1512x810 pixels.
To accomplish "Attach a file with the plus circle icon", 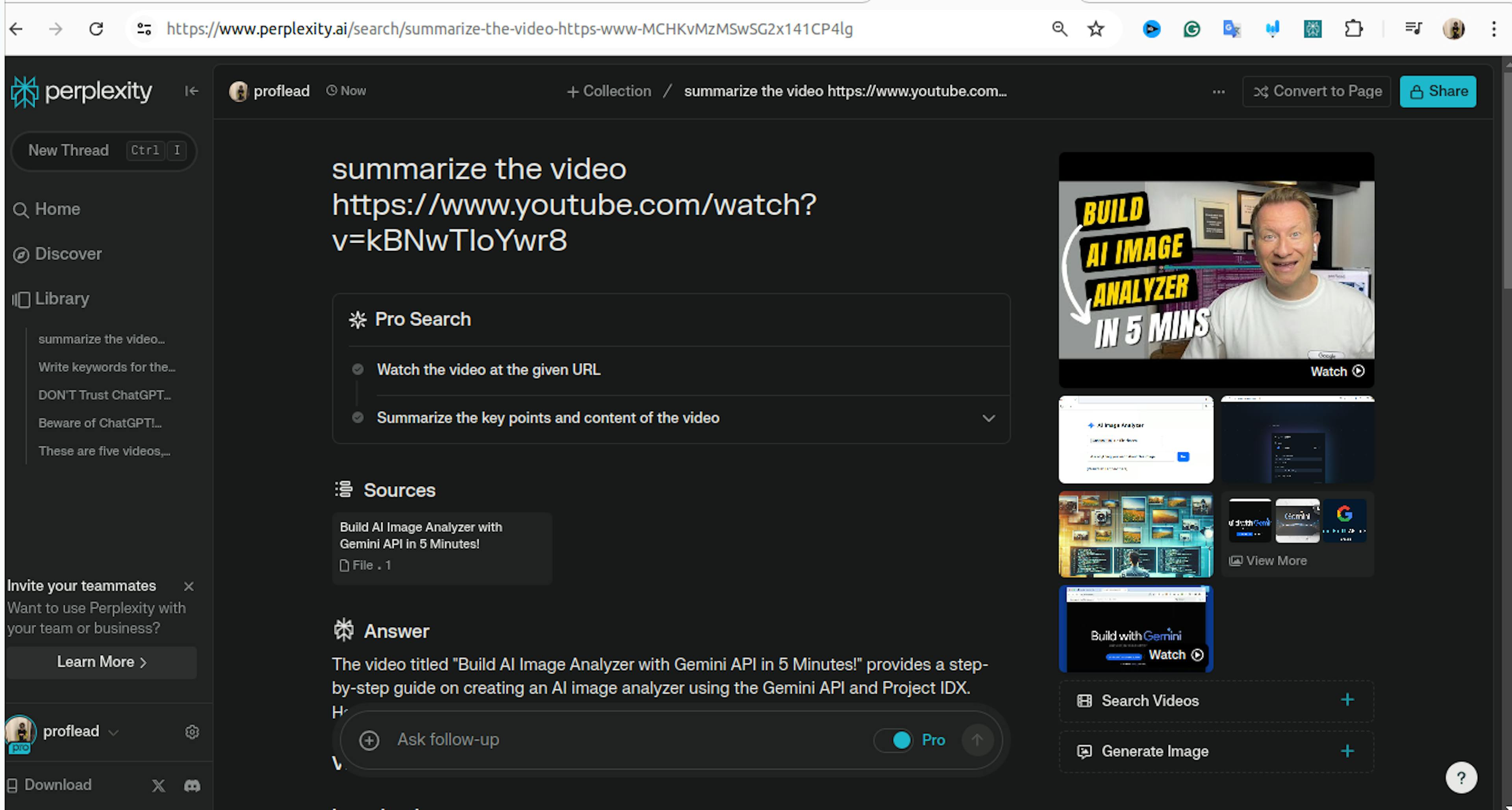I will 369,740.
